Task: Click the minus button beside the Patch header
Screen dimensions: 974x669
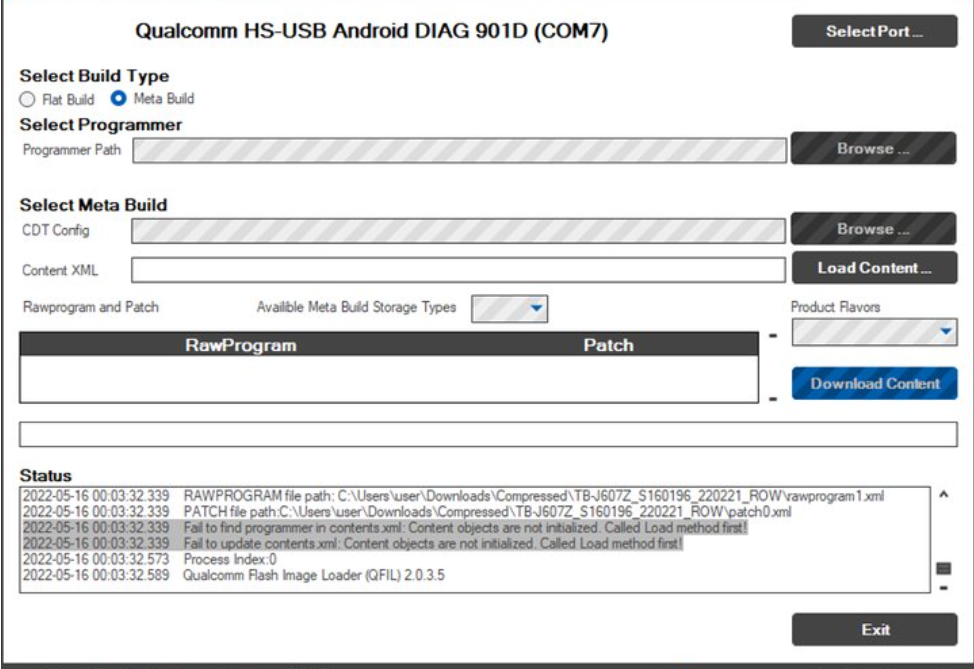Action: [x=773, y=336]
